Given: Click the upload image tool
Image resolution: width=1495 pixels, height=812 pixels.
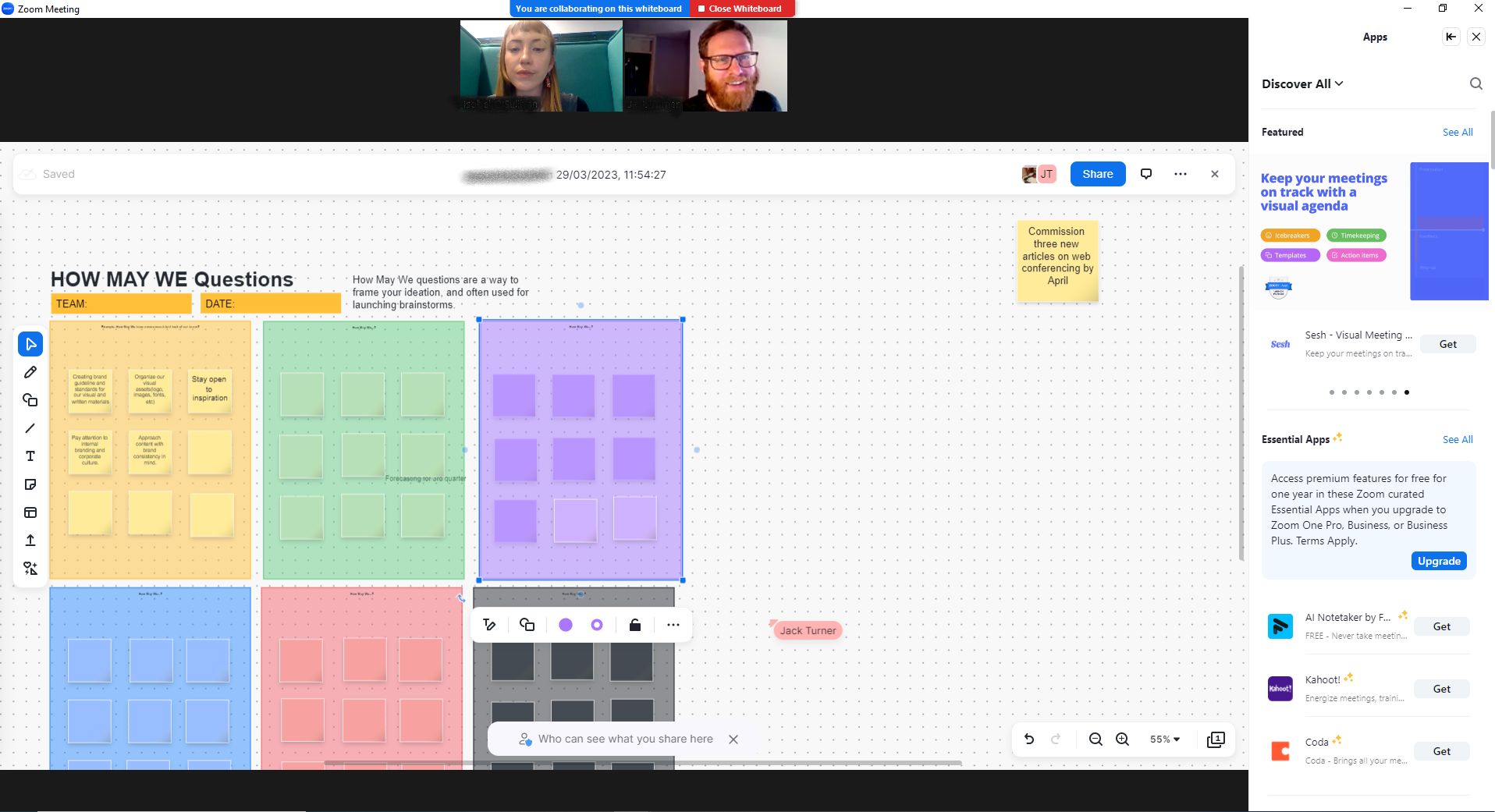Looking at the screenshot, I should [x=30, y=541].
